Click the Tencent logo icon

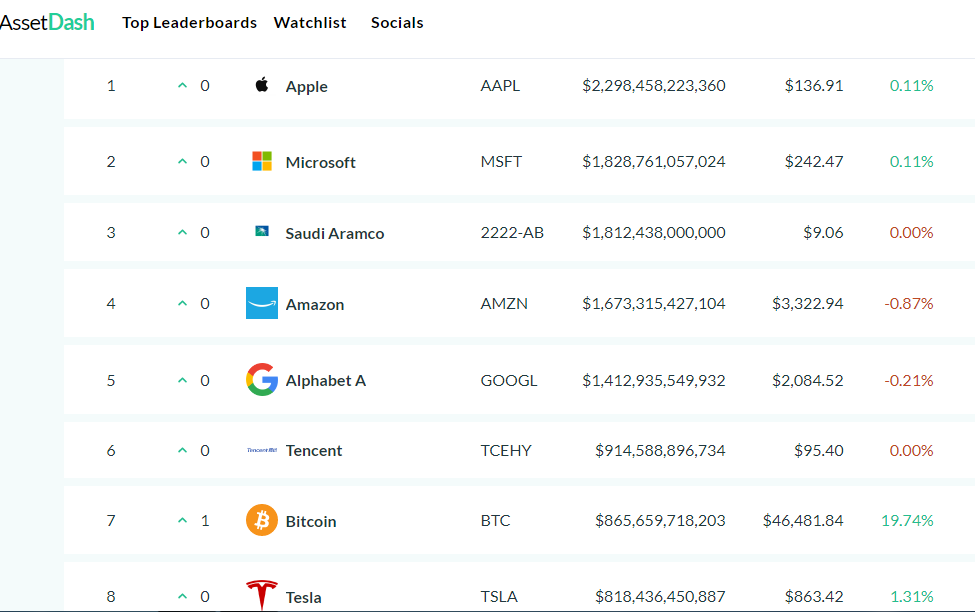point(262,450)
